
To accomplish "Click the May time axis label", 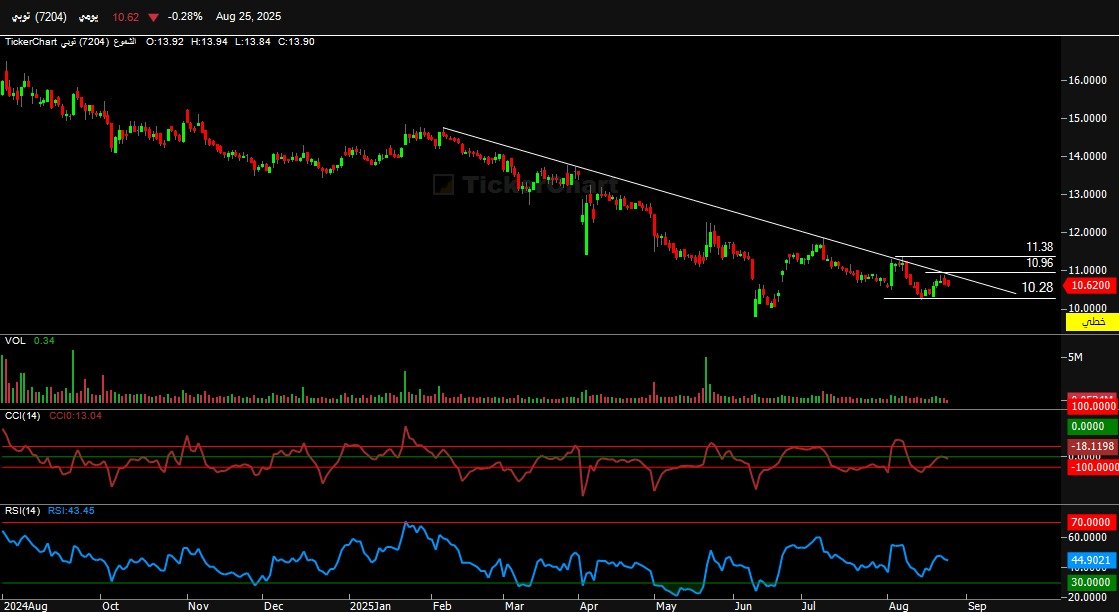I will pos(666,606).
